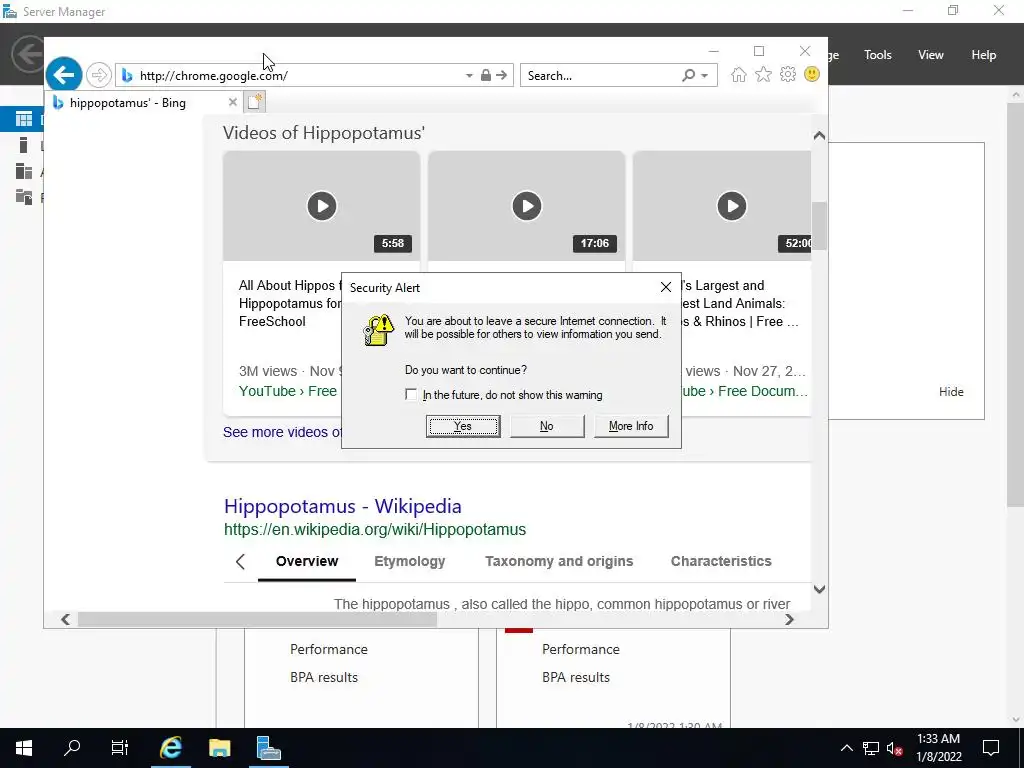Click the browser page scroll-down arrow

(x=819, y=589)
